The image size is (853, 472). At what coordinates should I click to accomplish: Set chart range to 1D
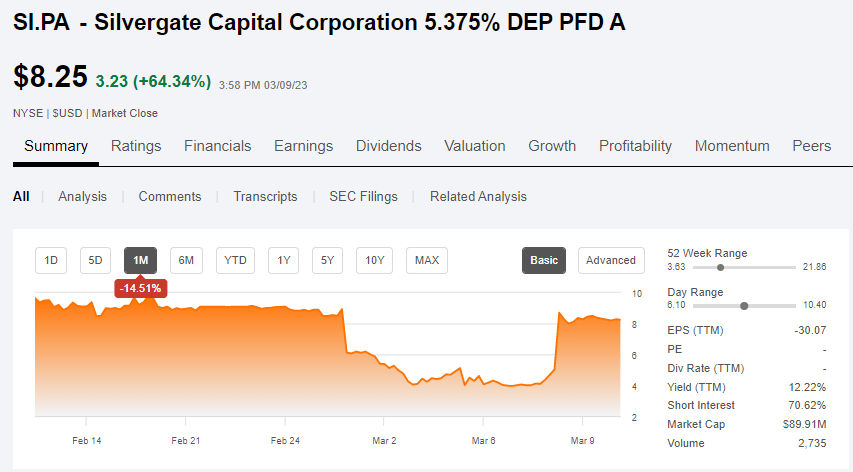pos(51,260)
